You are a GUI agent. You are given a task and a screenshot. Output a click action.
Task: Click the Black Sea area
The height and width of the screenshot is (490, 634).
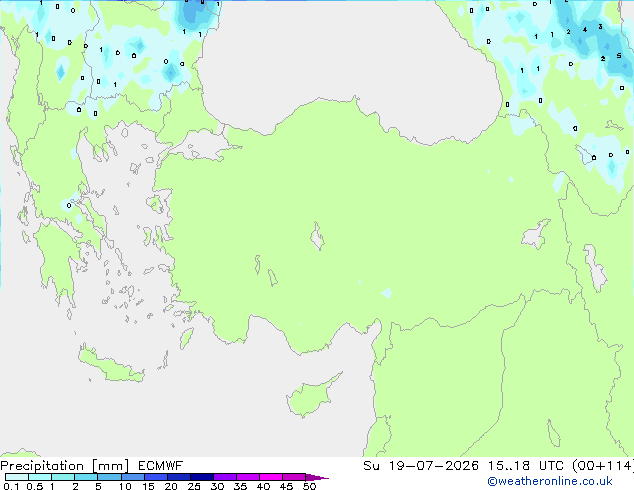click(x=348, y=57)
